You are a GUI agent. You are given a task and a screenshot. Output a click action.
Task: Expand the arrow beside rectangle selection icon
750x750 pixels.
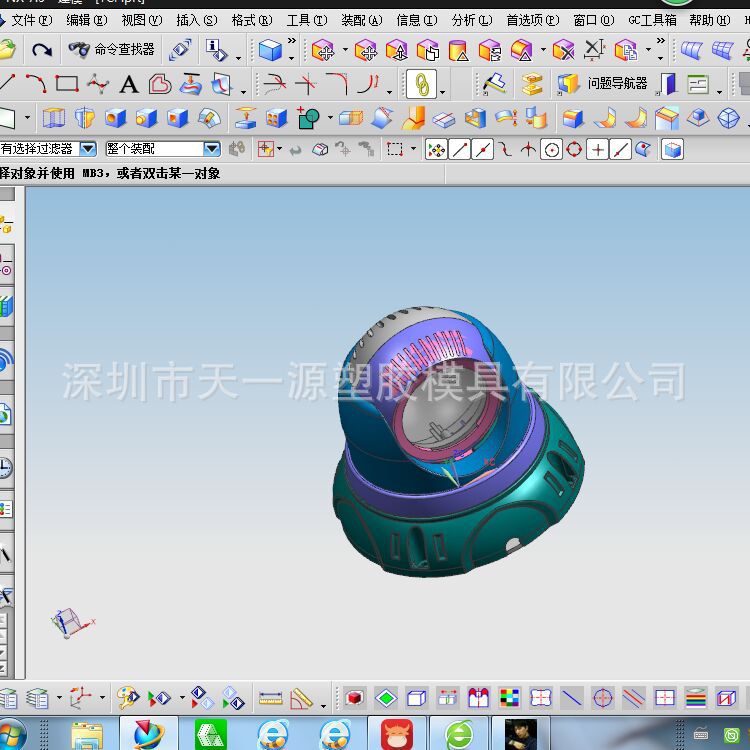(x=413, y=149)
